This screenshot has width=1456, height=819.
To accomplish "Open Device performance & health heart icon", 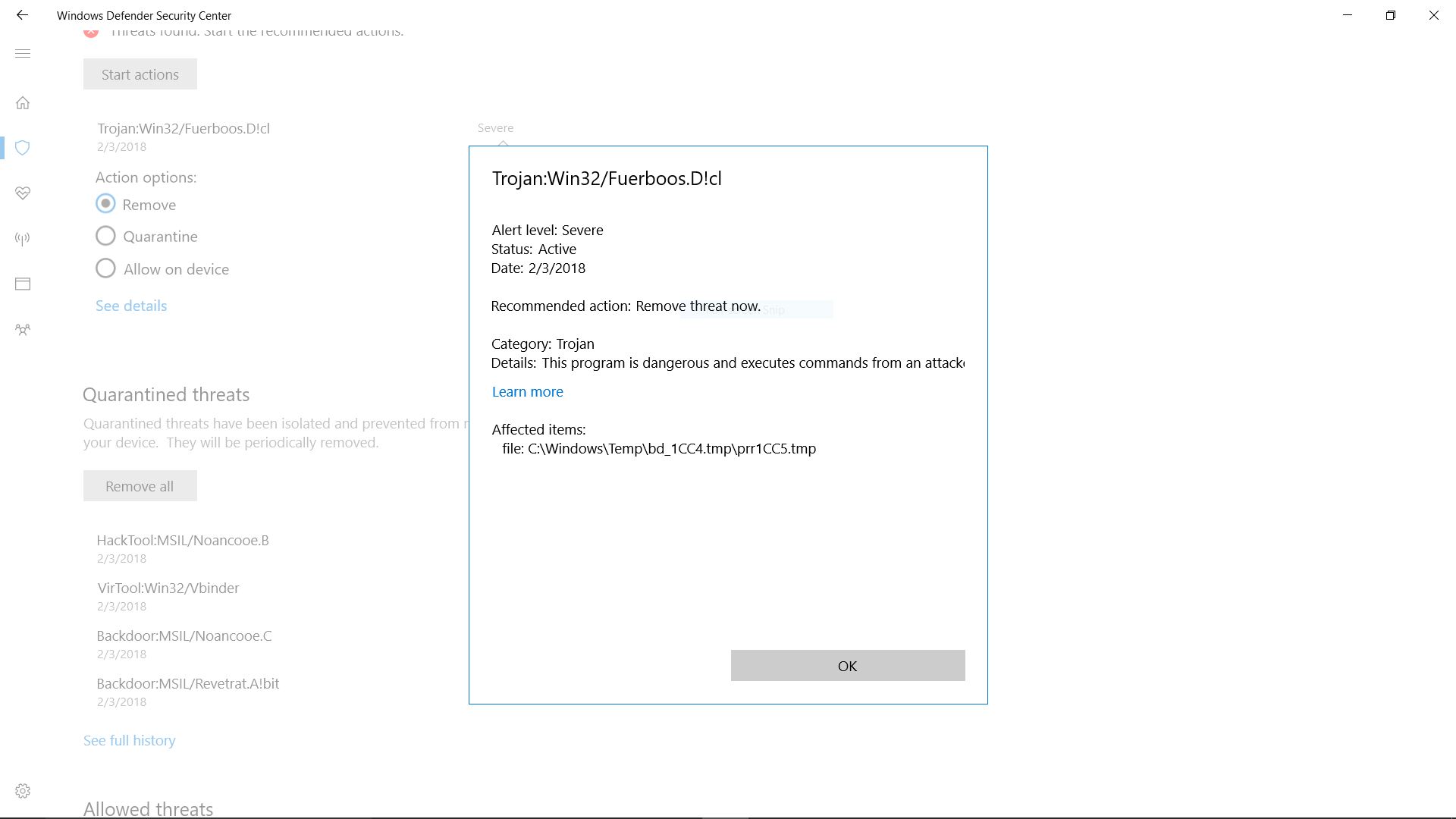I will [x=23, y=193].
